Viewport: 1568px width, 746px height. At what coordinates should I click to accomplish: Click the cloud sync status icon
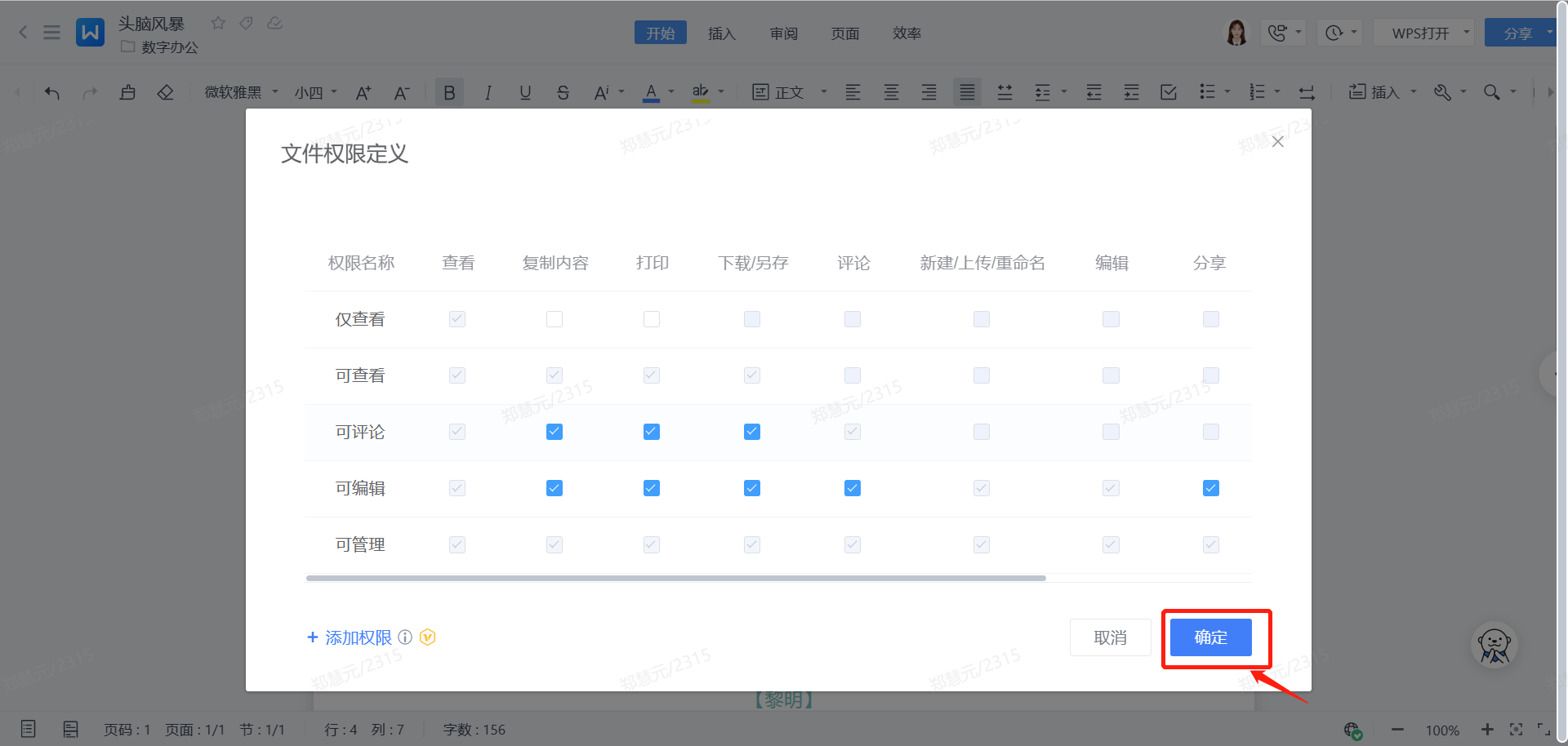tap(275, 23)
